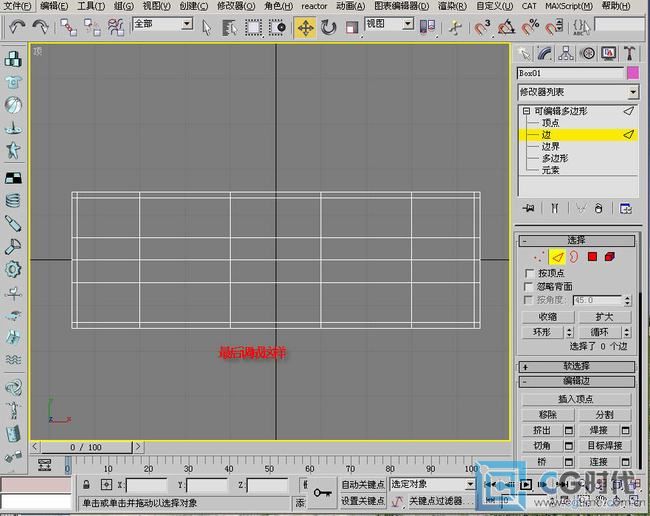Screen dimensions: 650x516
Task: Select the Select and Link tool
Action: tap(68, 27)
